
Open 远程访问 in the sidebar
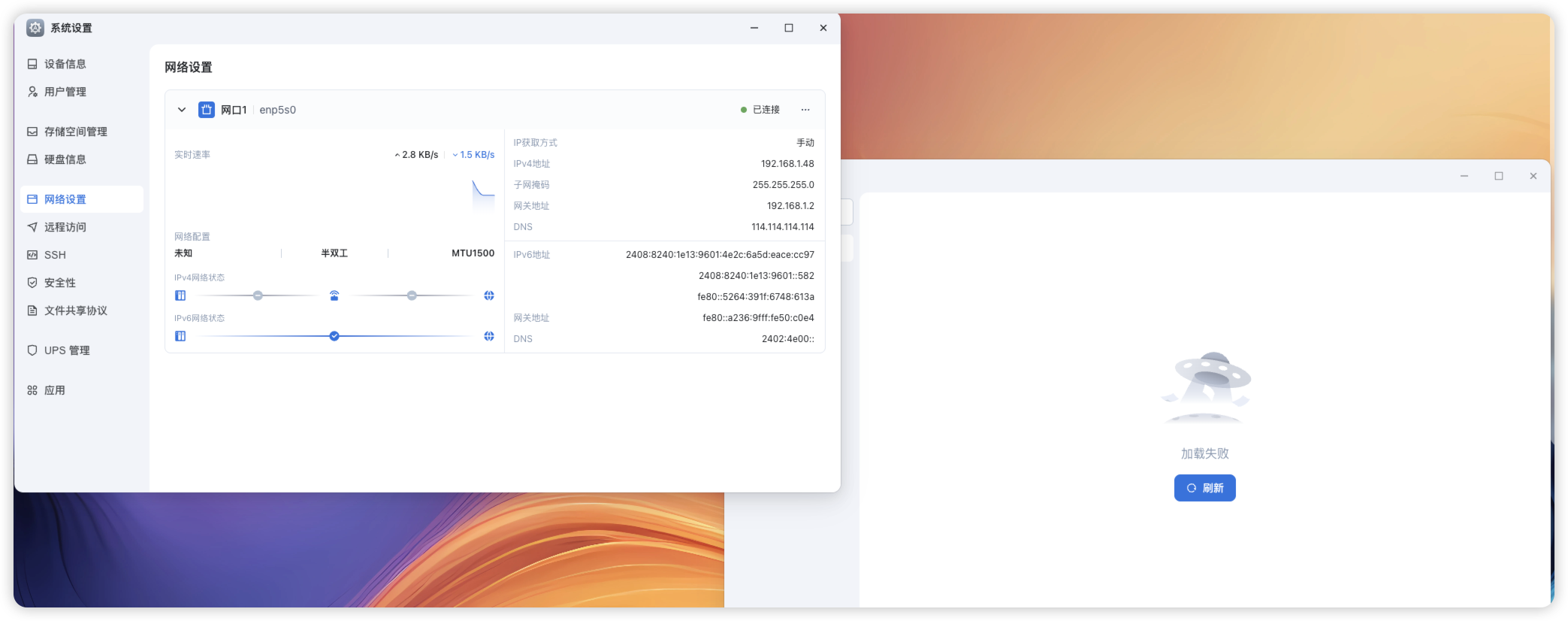(x=82, y=227)
